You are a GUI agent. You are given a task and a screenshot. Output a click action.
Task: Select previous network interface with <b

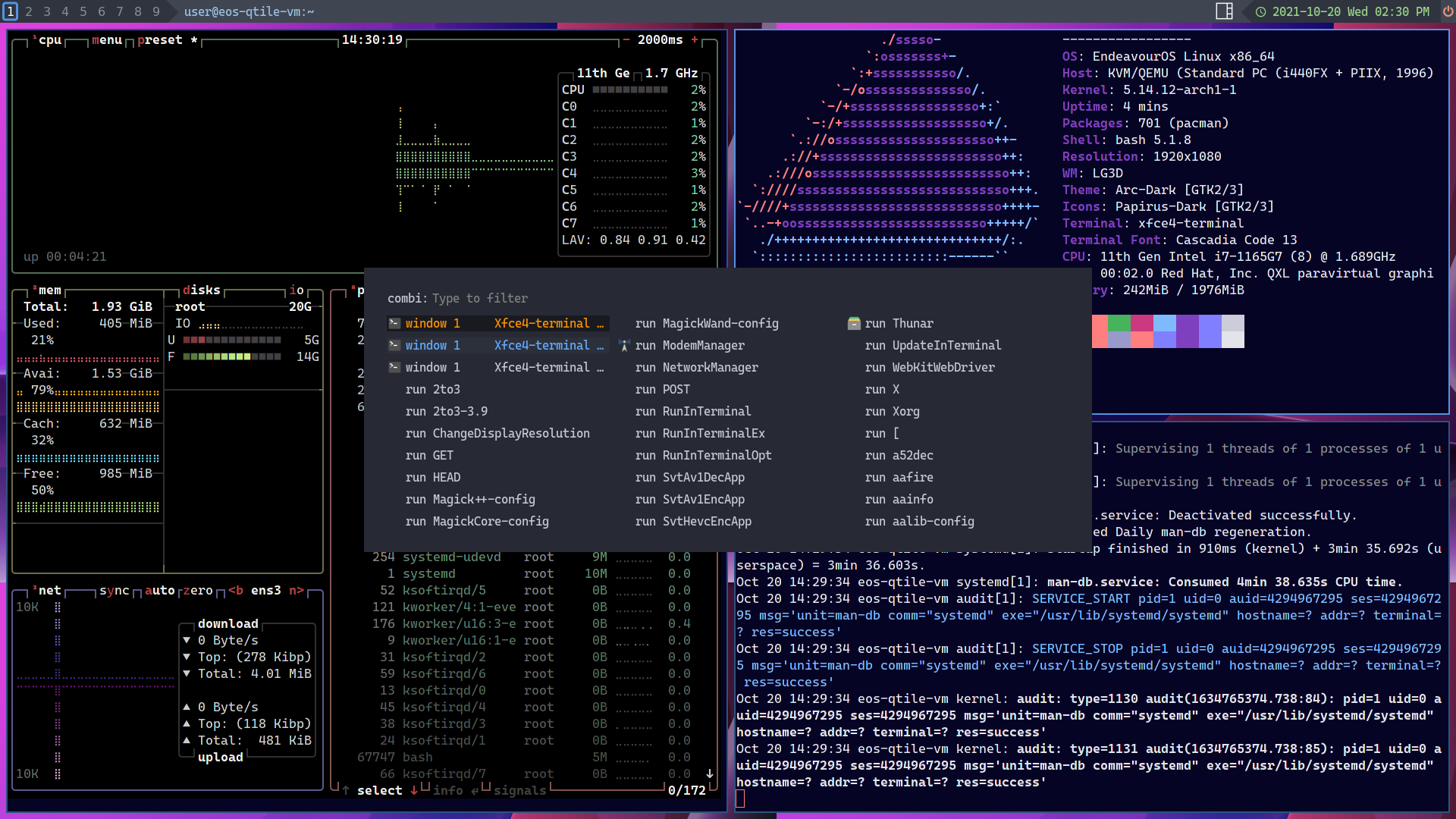236,590
